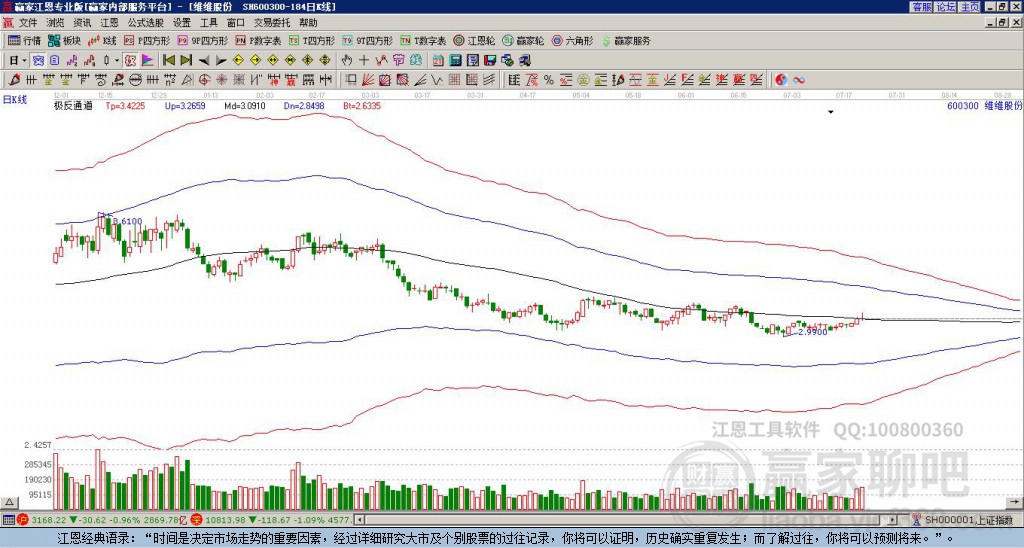Click the angle line tool icon
The width and height of the screenshot is (1024, 548).
(420, 80)
